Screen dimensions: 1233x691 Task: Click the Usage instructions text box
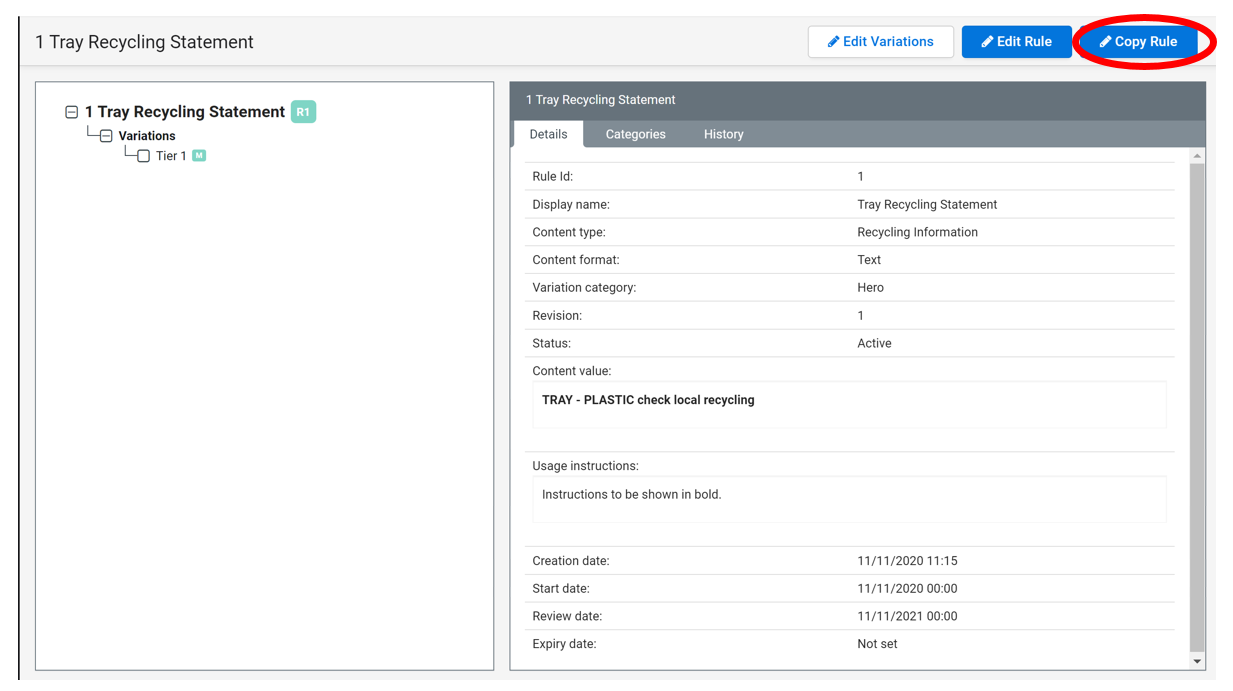click(849, 498)
